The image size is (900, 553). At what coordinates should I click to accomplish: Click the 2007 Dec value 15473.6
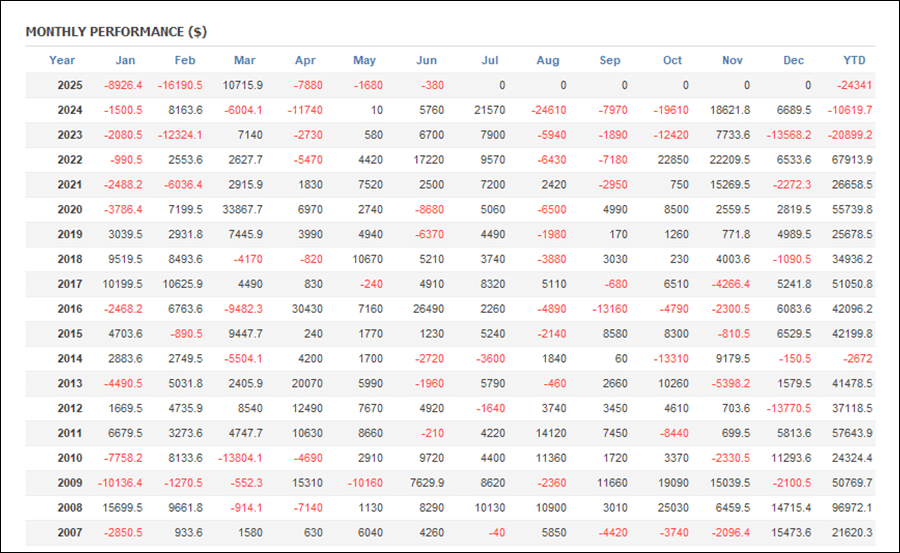791,532
